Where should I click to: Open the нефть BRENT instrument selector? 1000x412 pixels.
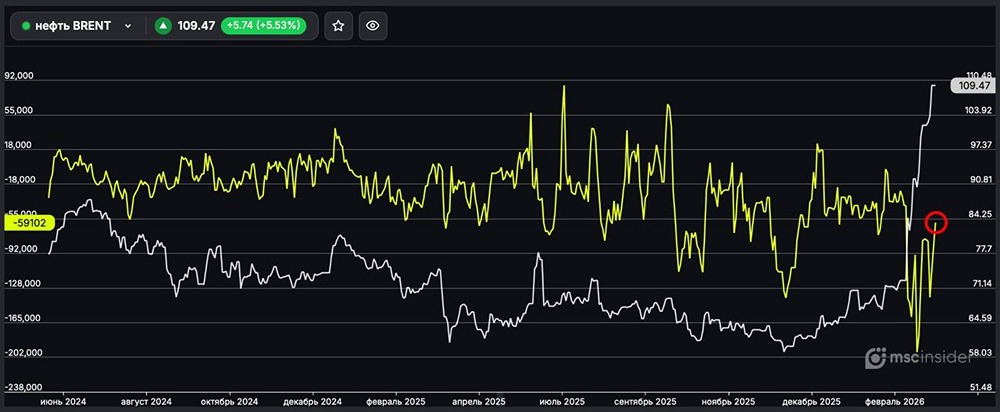tap(76, 26)
